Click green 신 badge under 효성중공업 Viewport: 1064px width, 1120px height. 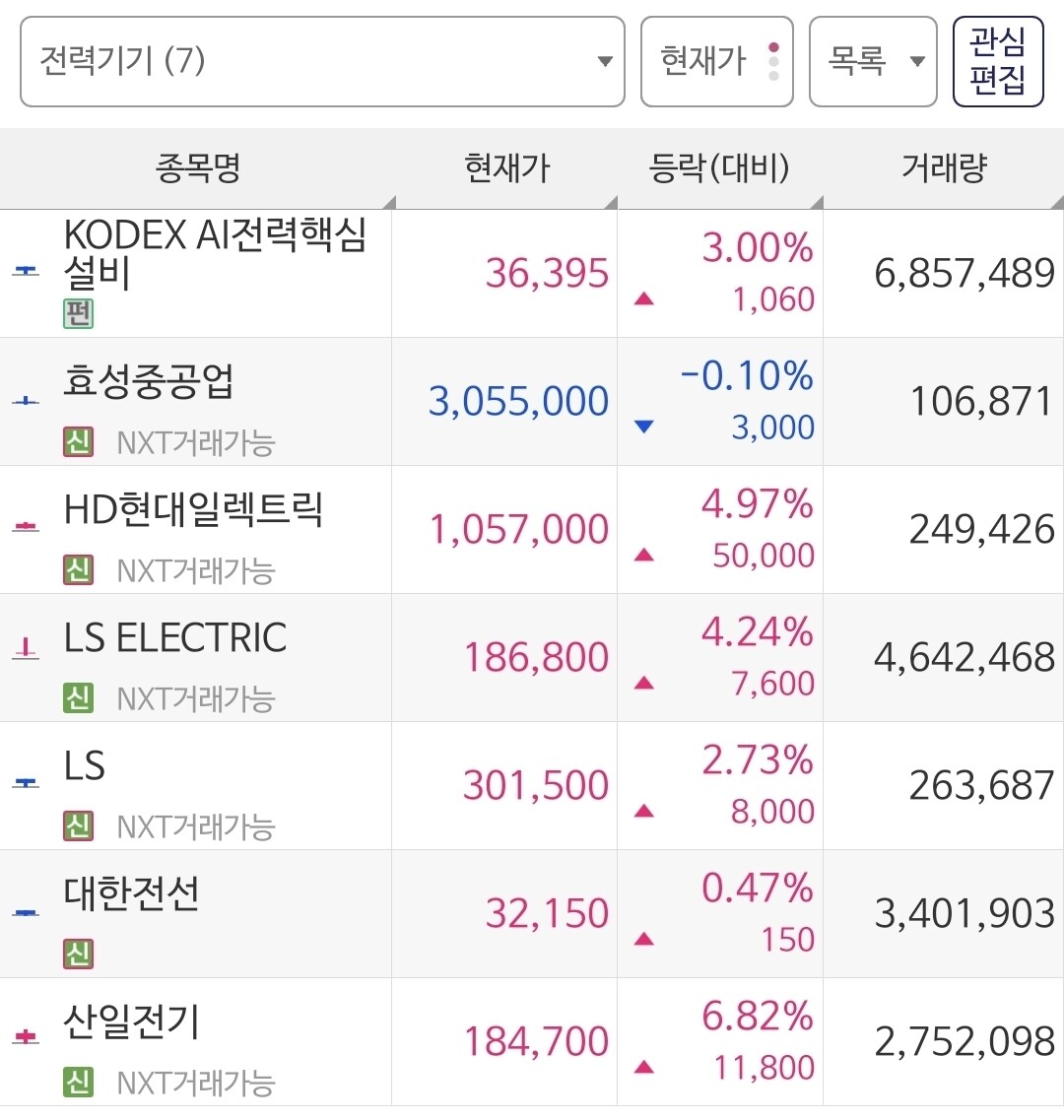tap(79, 441)
